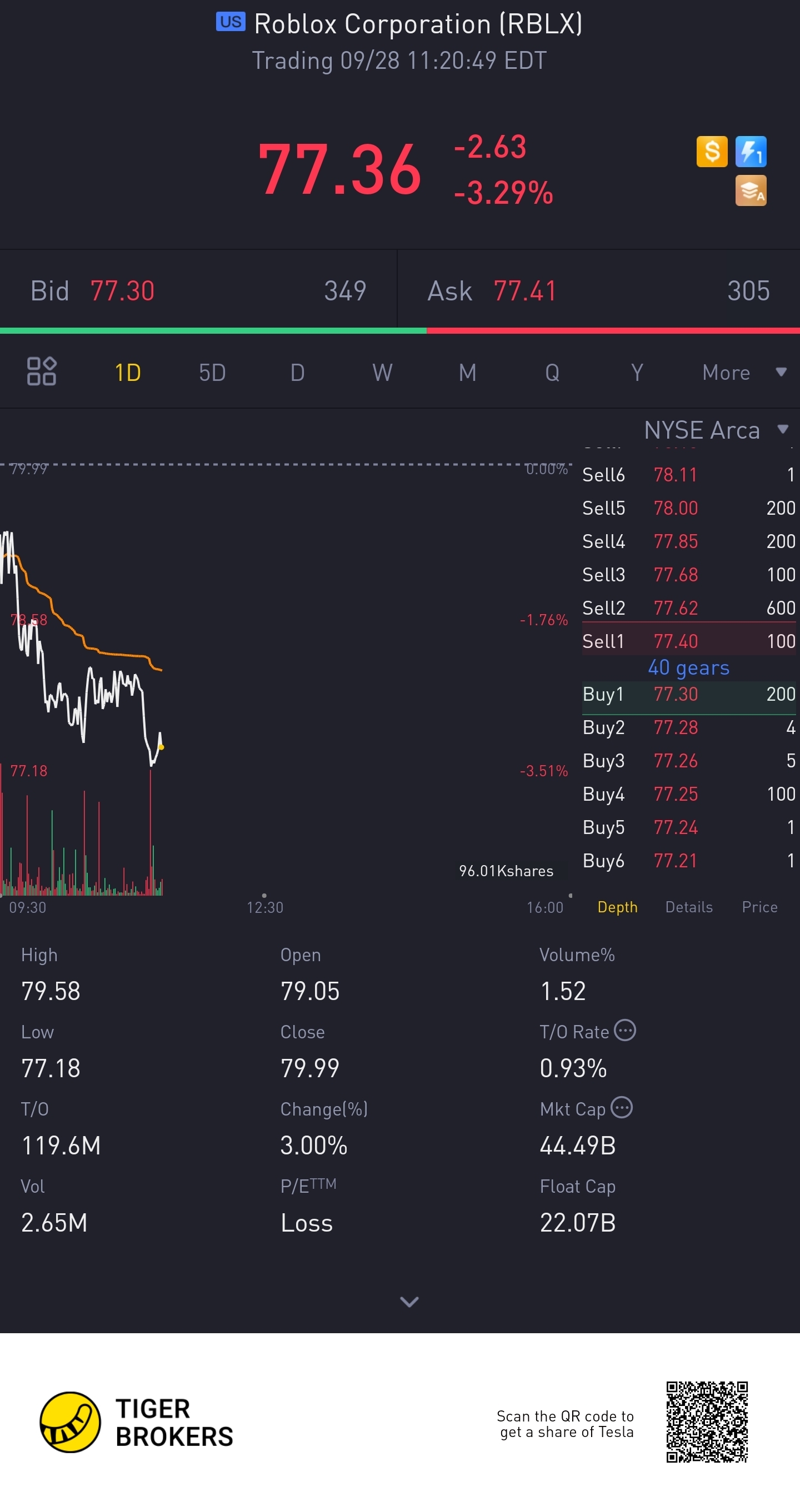
Task: Tap the Vol value 2.65M
Action: pyautogui.click(x=54, y=1223)
